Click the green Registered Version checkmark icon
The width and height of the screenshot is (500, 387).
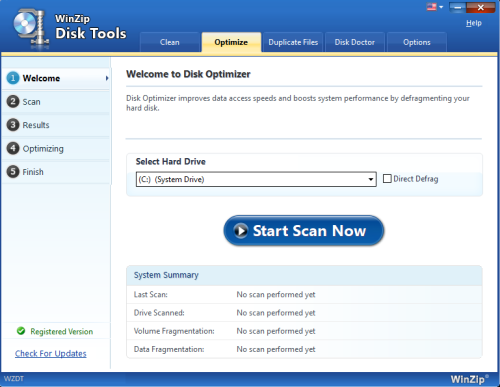(x=21, y=331)
